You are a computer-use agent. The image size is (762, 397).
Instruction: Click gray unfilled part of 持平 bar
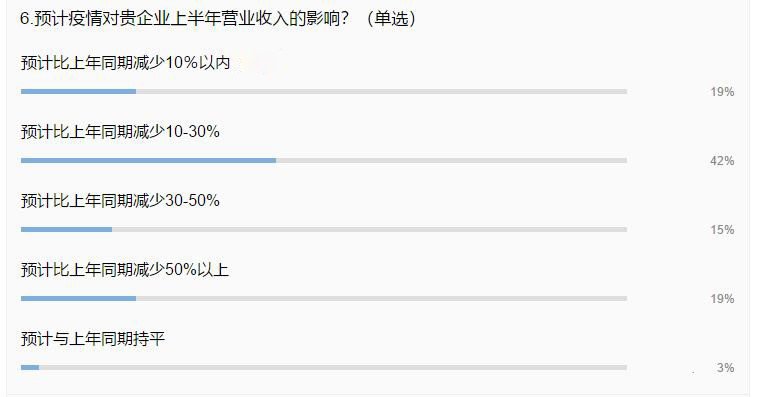coord(333,367)
